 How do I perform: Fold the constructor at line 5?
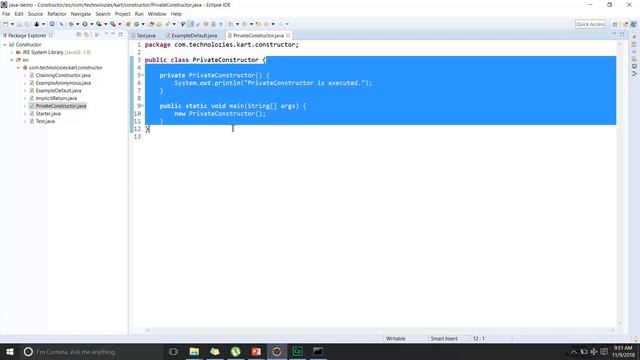click(142, 75)
